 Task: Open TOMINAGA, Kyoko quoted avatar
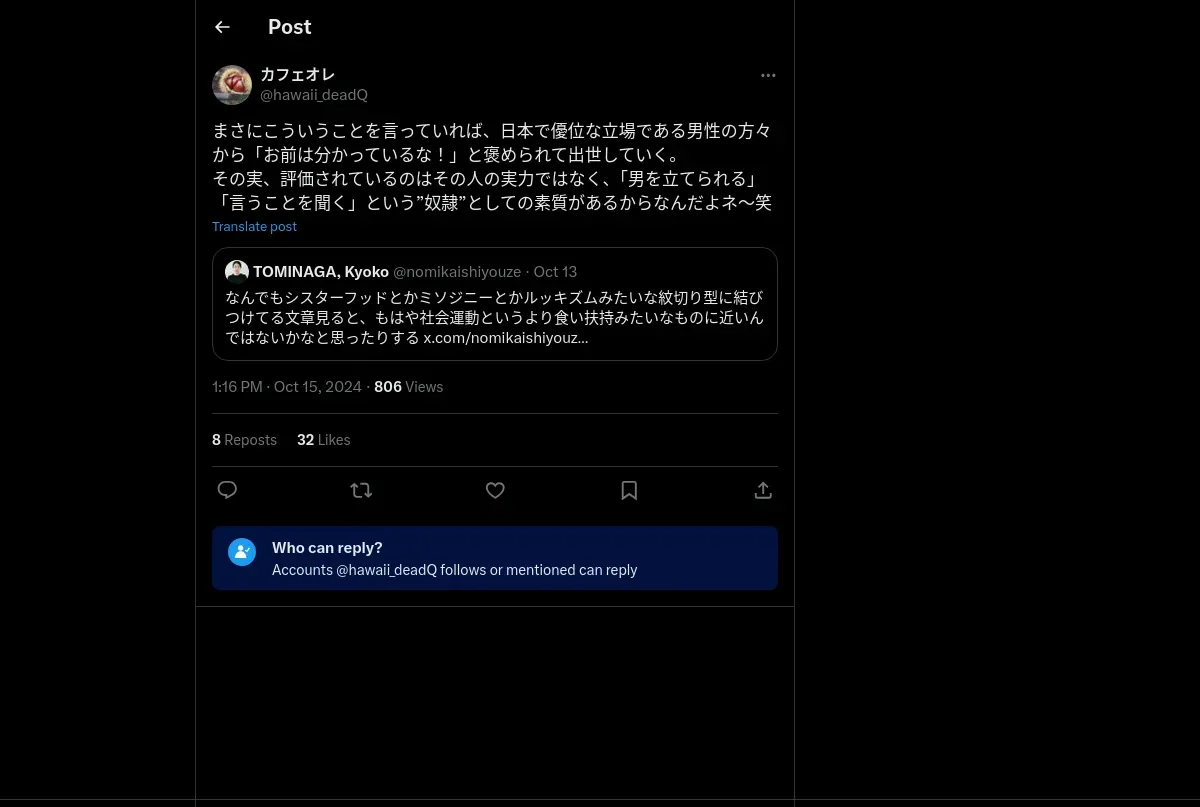(x=237, y=272)
